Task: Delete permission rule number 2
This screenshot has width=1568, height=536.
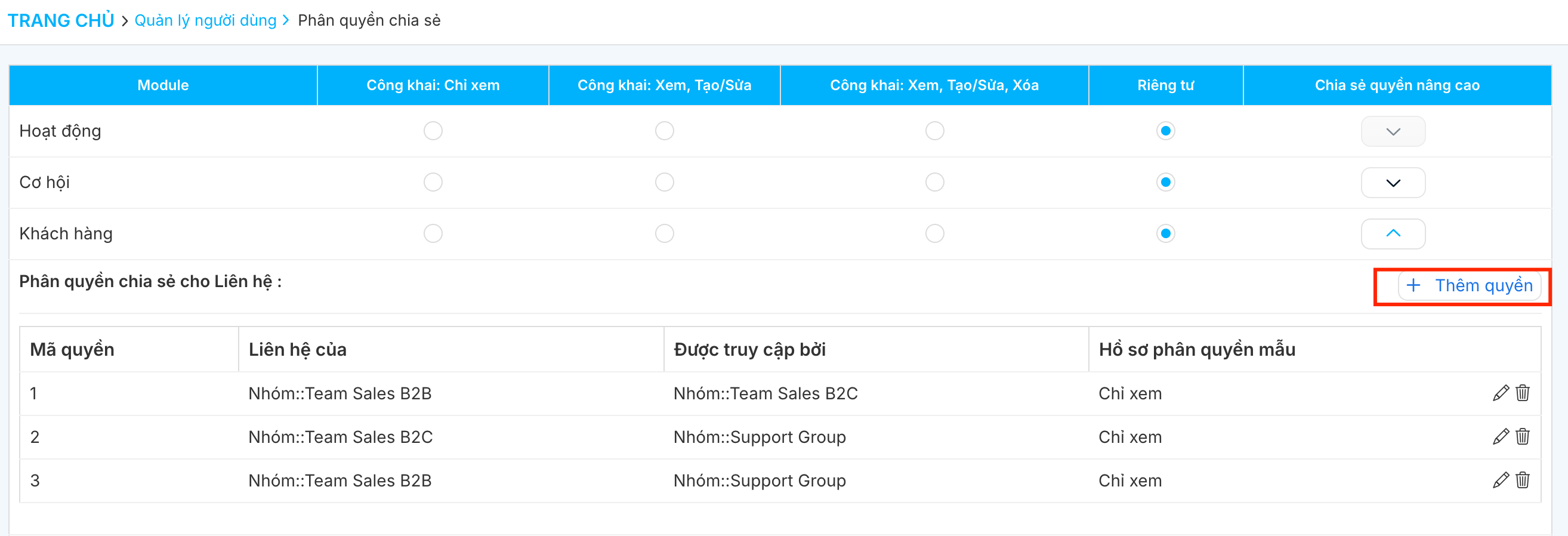Action: 1522,437
